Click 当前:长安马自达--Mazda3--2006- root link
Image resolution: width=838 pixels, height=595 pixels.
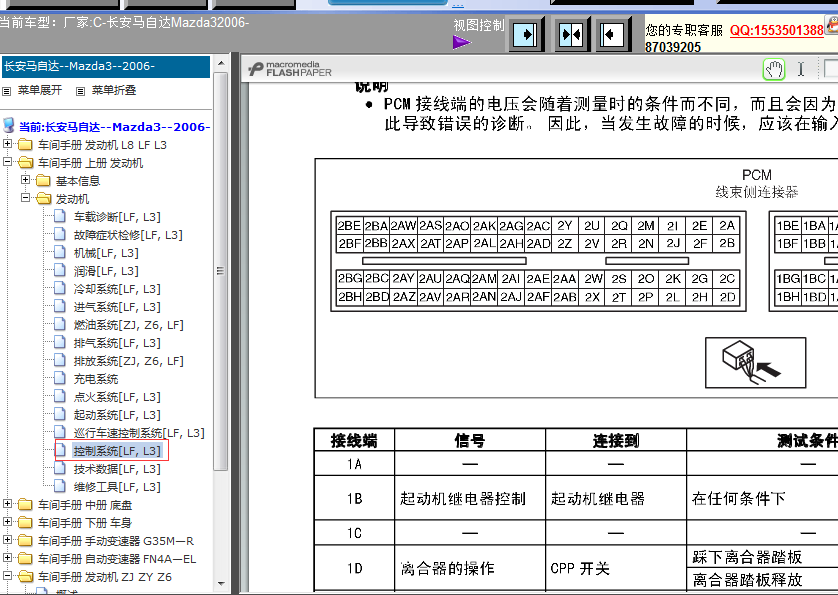(x=114, y=127)
